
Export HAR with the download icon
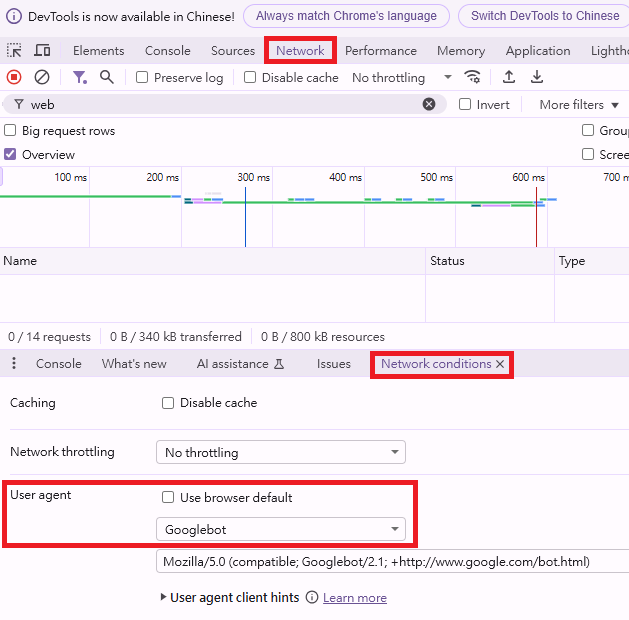pyautogui.click(x=537, y=77)
